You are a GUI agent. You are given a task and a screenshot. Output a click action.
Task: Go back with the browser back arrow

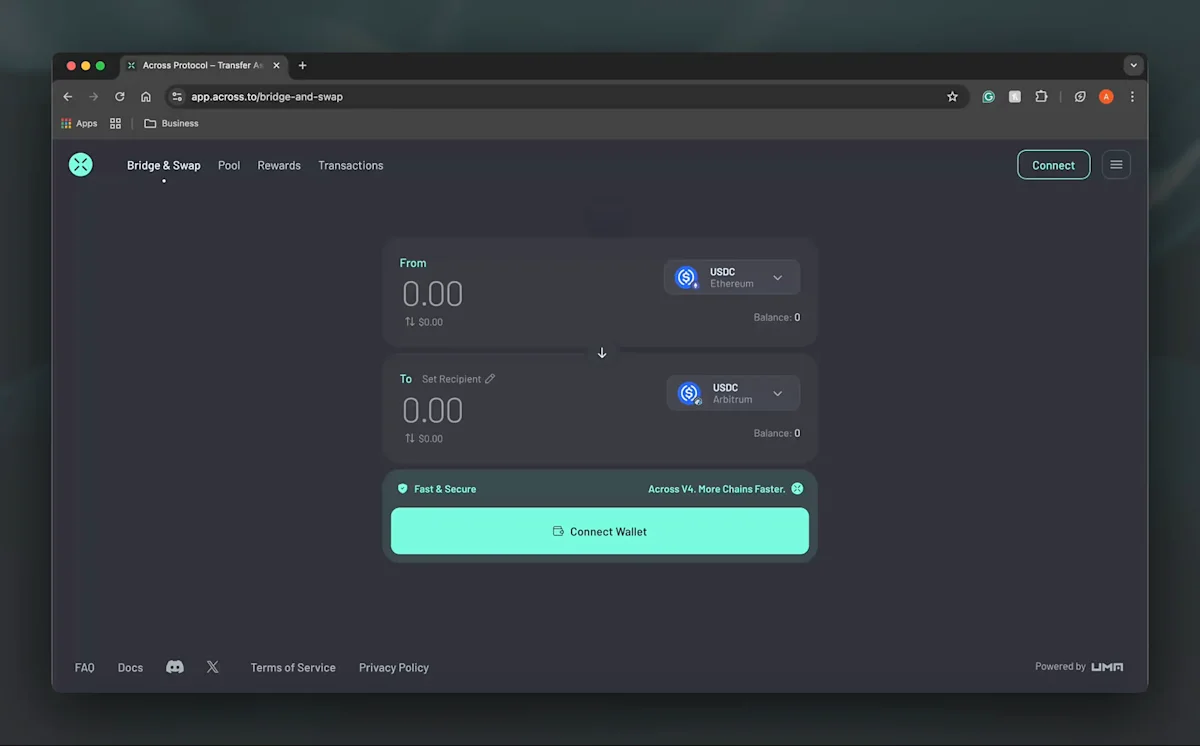(68, 97)
